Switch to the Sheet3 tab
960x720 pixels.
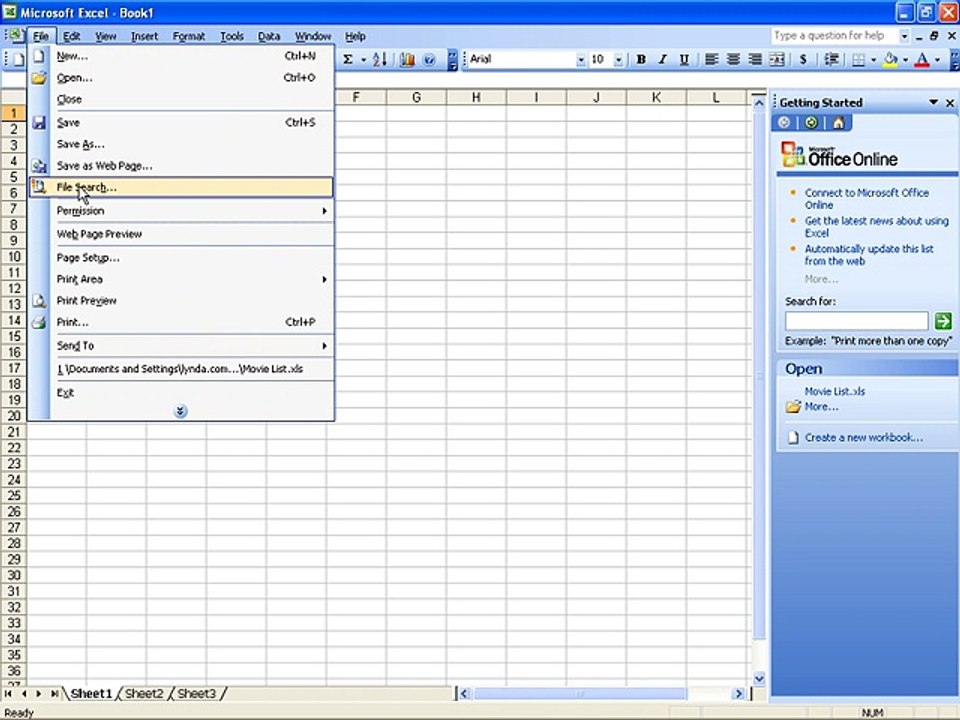197,694
